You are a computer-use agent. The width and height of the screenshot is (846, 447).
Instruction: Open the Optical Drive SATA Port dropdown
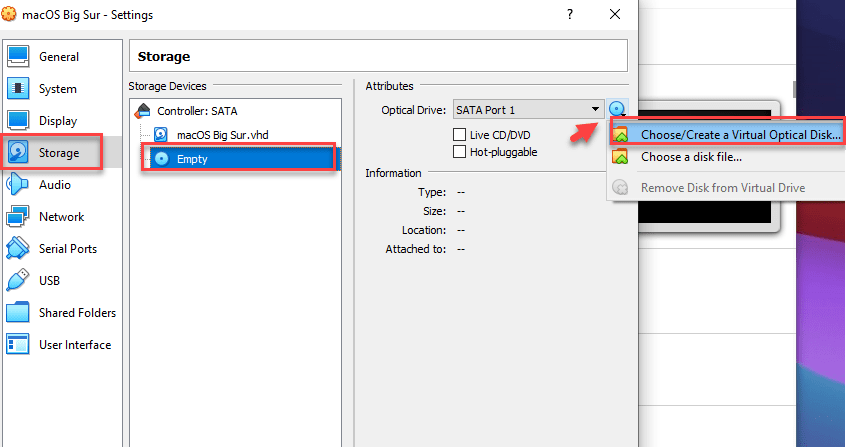point(528,110)
